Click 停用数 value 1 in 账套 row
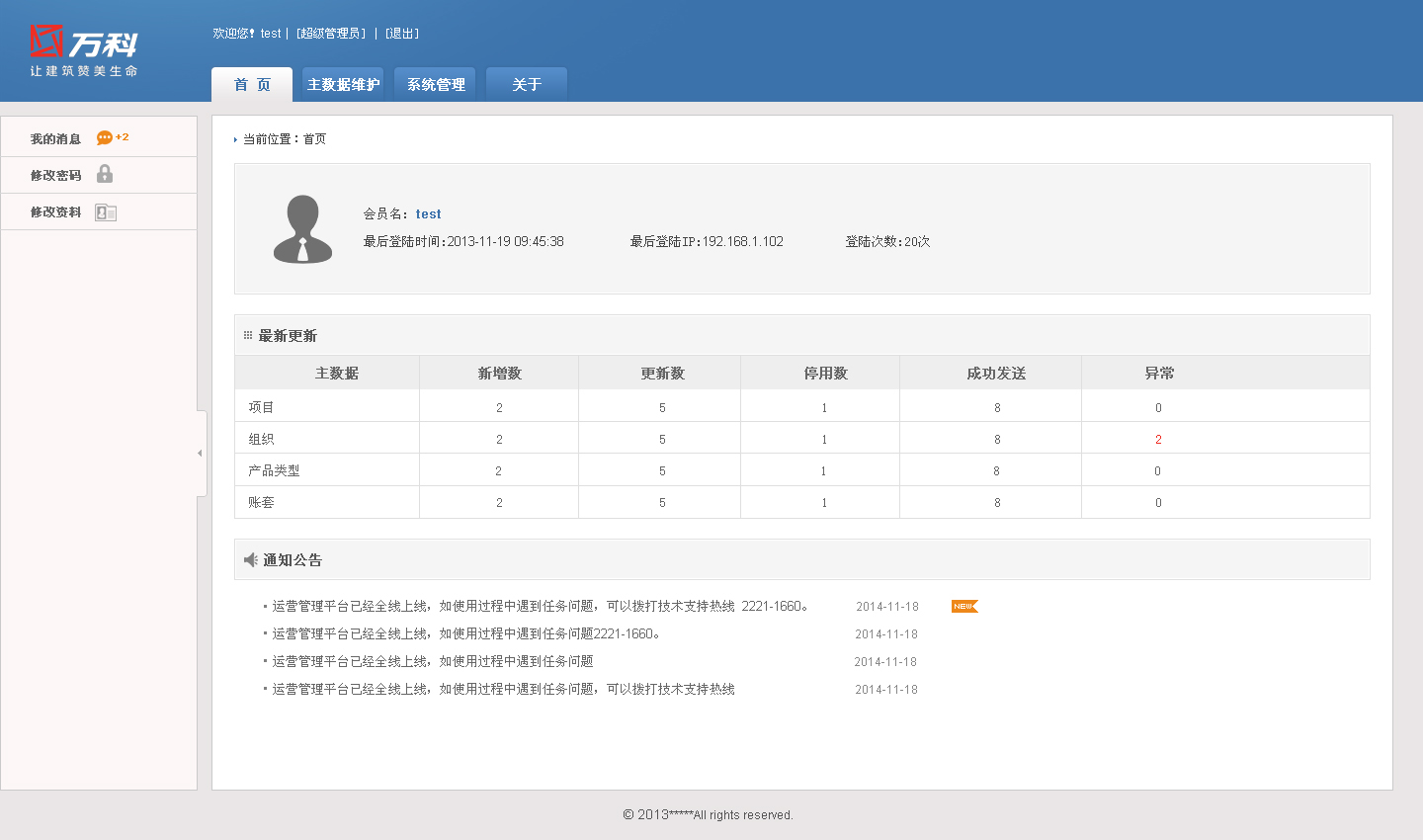 pyautogui.click(x=824, y=503)
